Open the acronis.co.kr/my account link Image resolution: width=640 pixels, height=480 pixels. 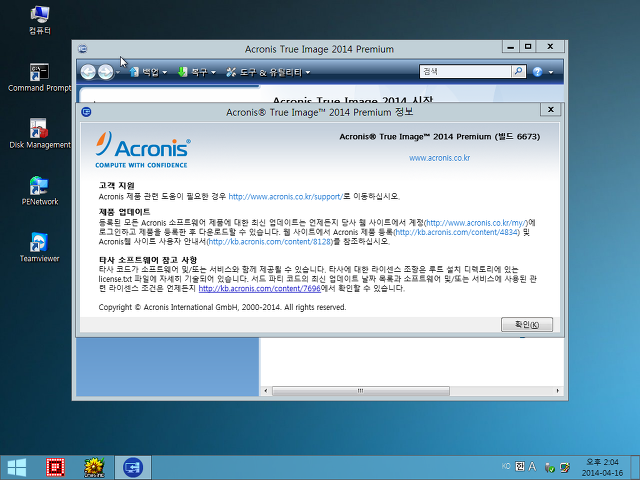point(477,223)
